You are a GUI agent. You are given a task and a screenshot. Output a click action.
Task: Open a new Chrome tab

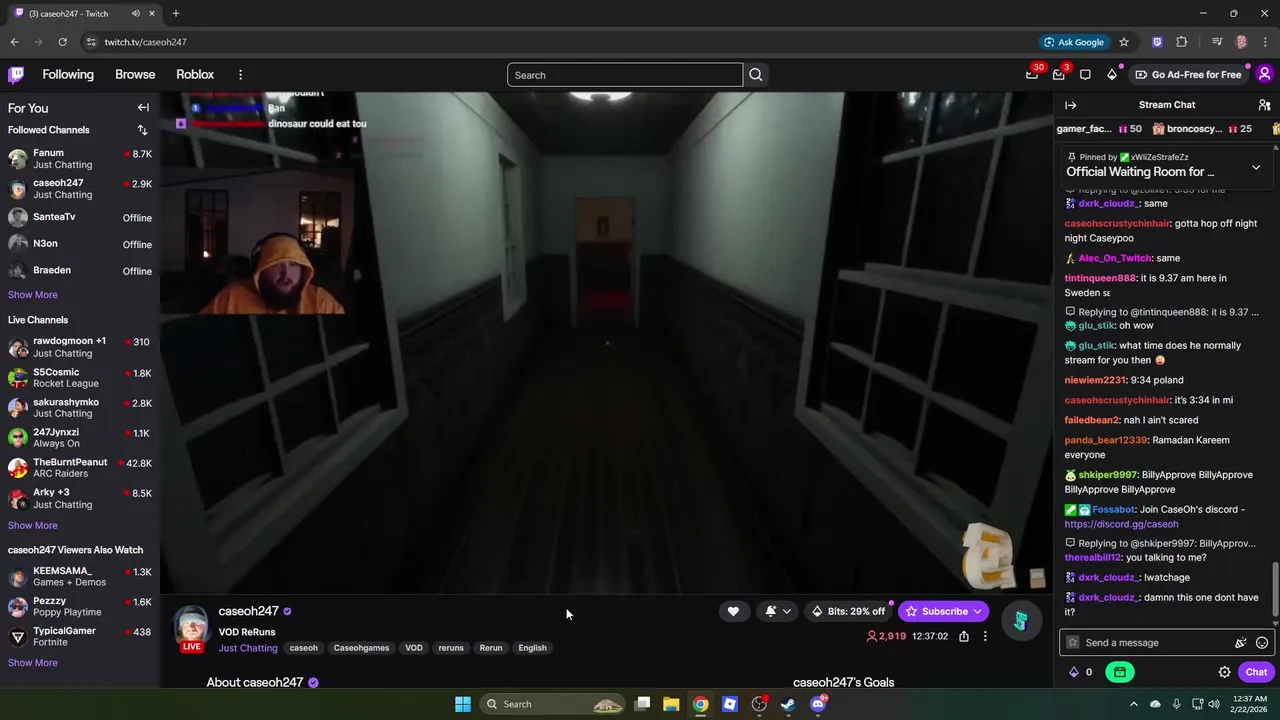click(x=176, y=14)
